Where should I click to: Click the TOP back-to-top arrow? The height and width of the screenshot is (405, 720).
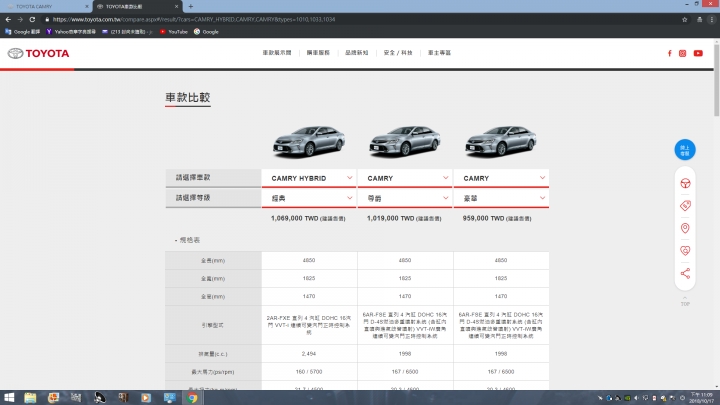click(685, 301)
